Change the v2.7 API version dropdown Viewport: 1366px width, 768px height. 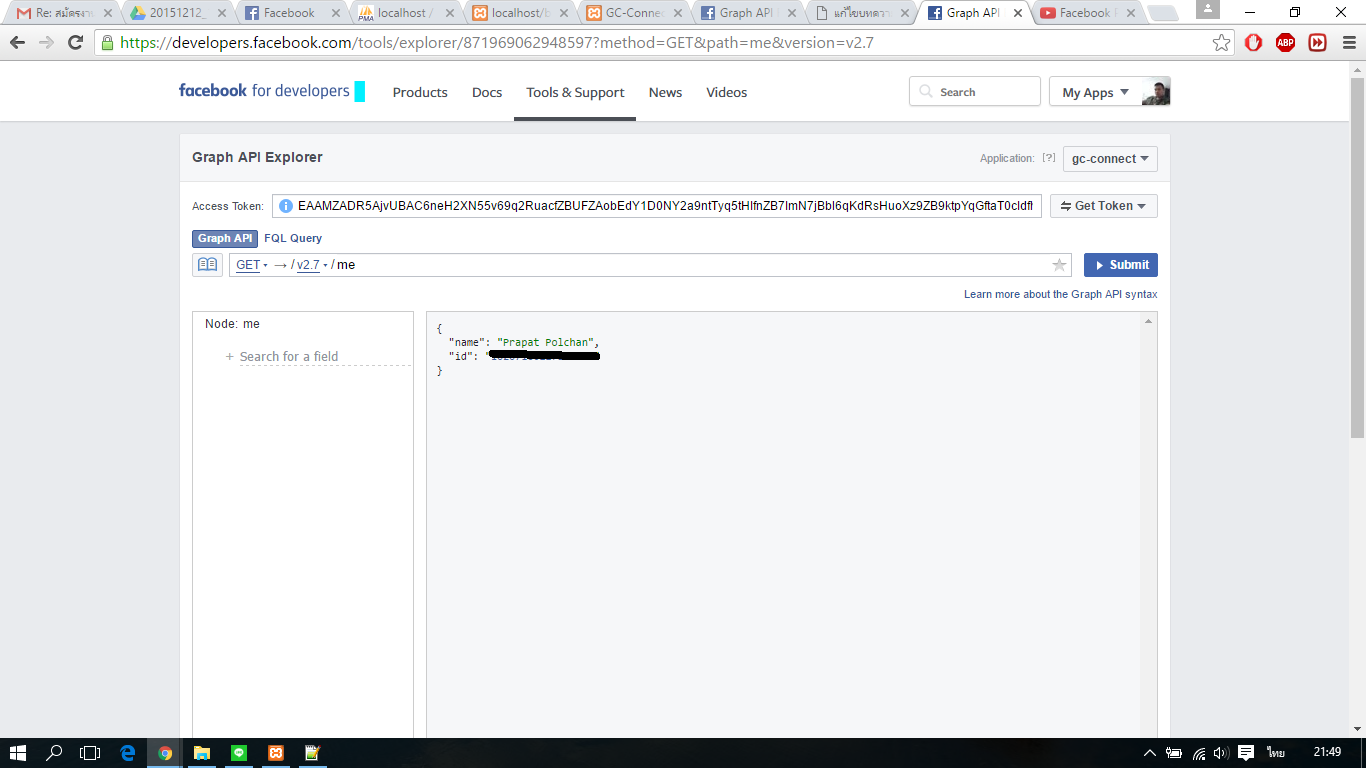point(313,265)
